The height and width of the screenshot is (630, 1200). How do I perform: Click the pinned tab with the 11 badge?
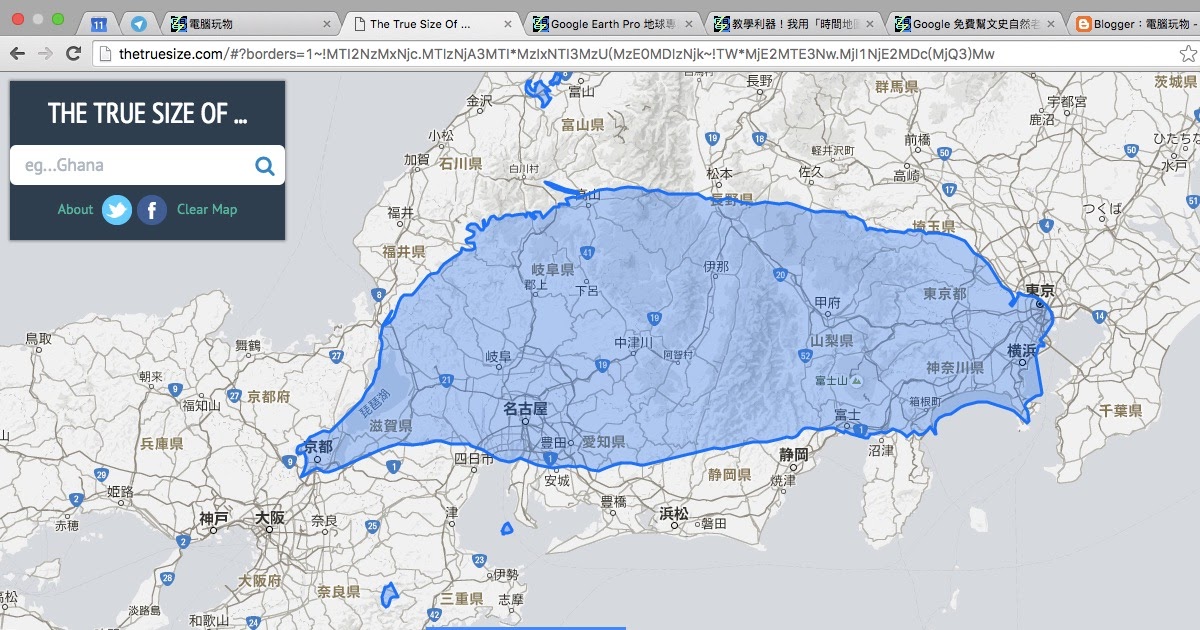(97, 21)
